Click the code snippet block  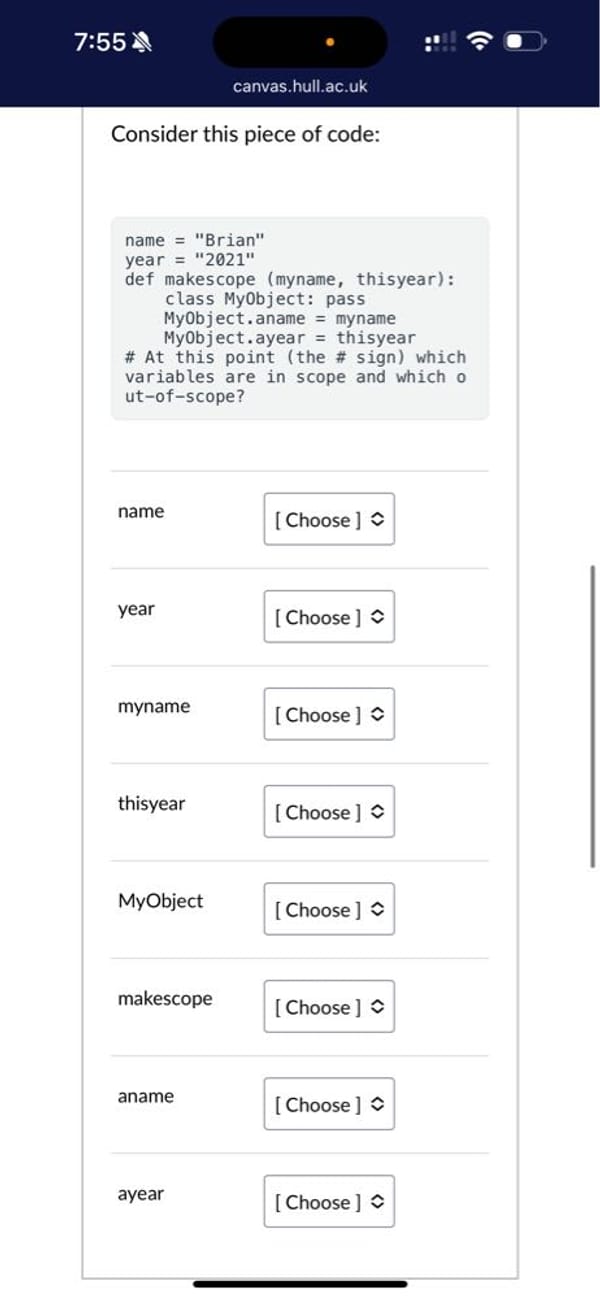(x=300, y=318)
